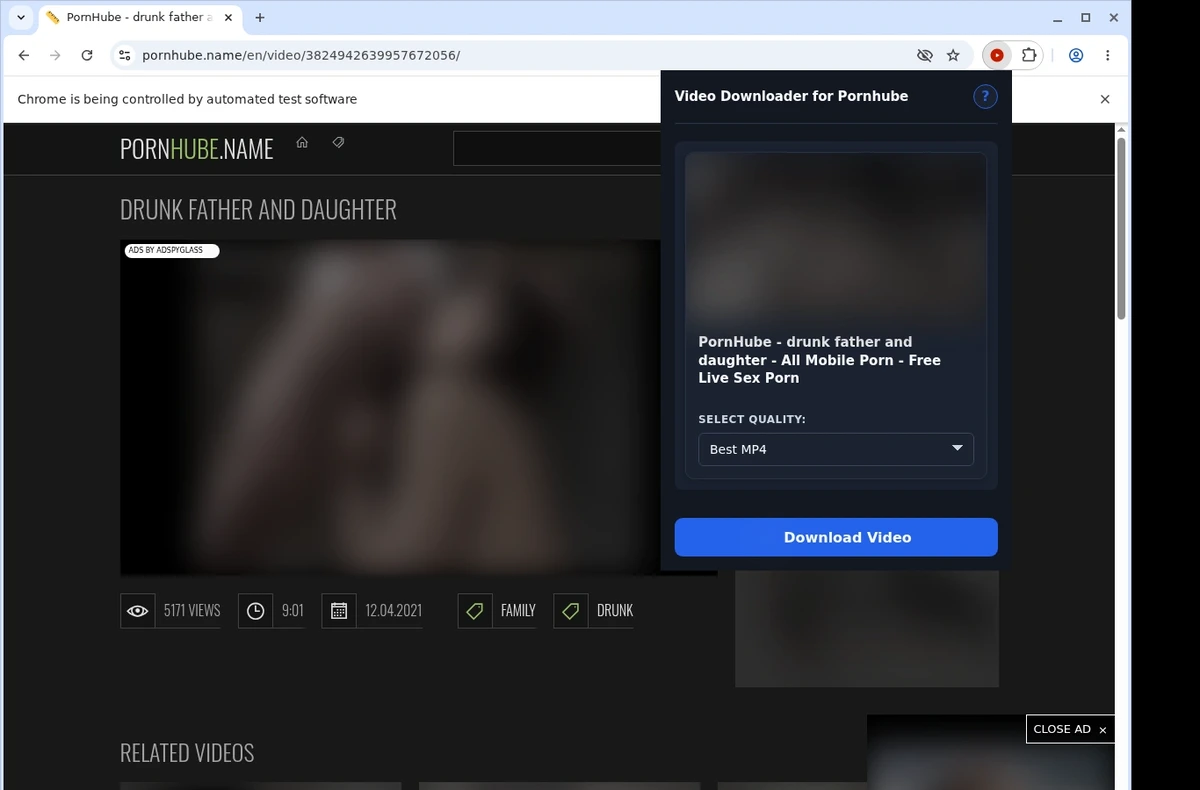This screenshot has width=1200, height=790.
Task: Open the FAMILY tag link
Action: pyautogui.click(x=518, y=610)
